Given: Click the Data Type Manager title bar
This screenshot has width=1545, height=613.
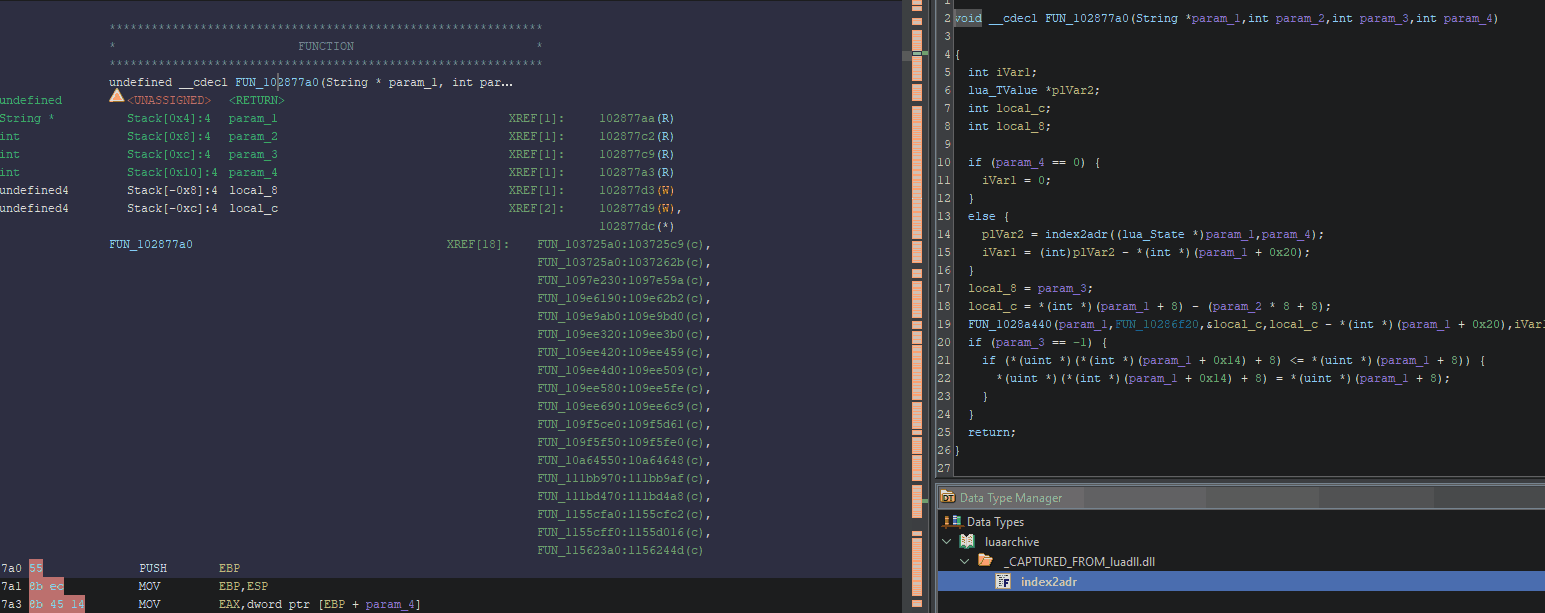Looking at the screenshot, I should coord(1241,497).
